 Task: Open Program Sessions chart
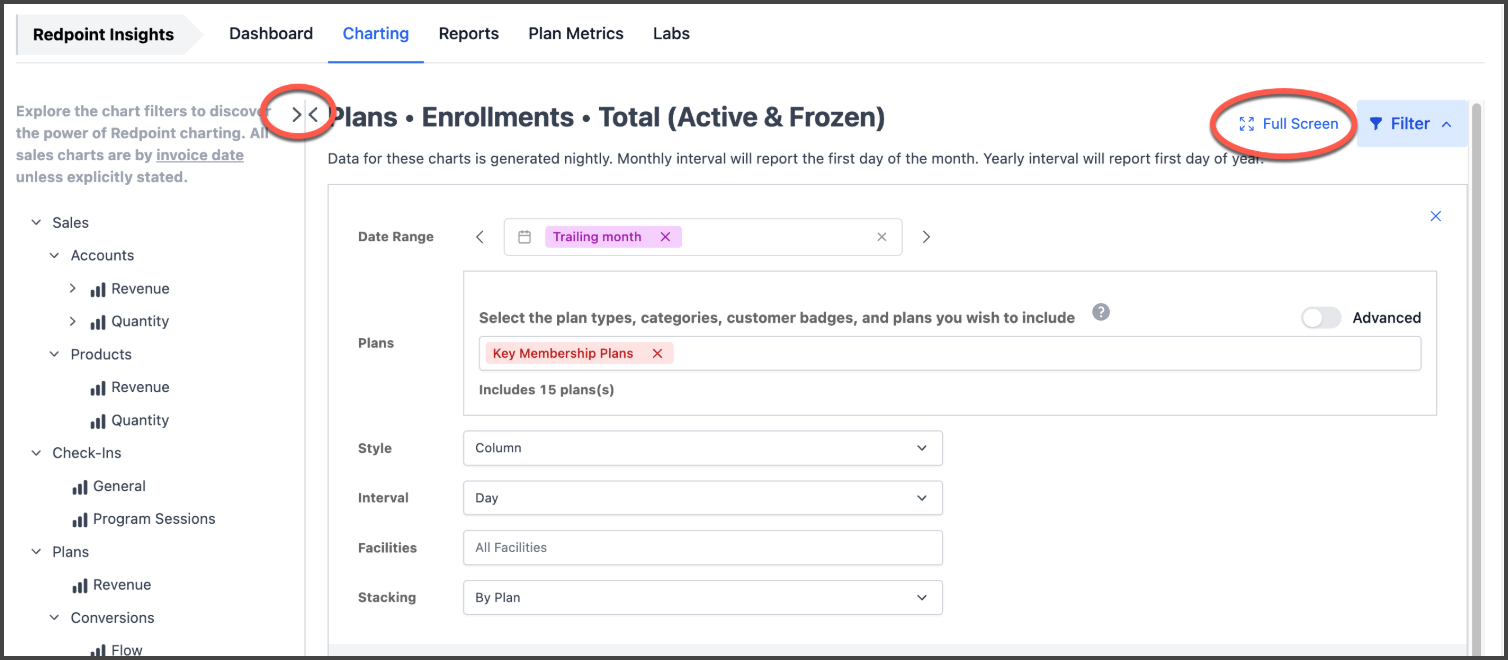153,519
